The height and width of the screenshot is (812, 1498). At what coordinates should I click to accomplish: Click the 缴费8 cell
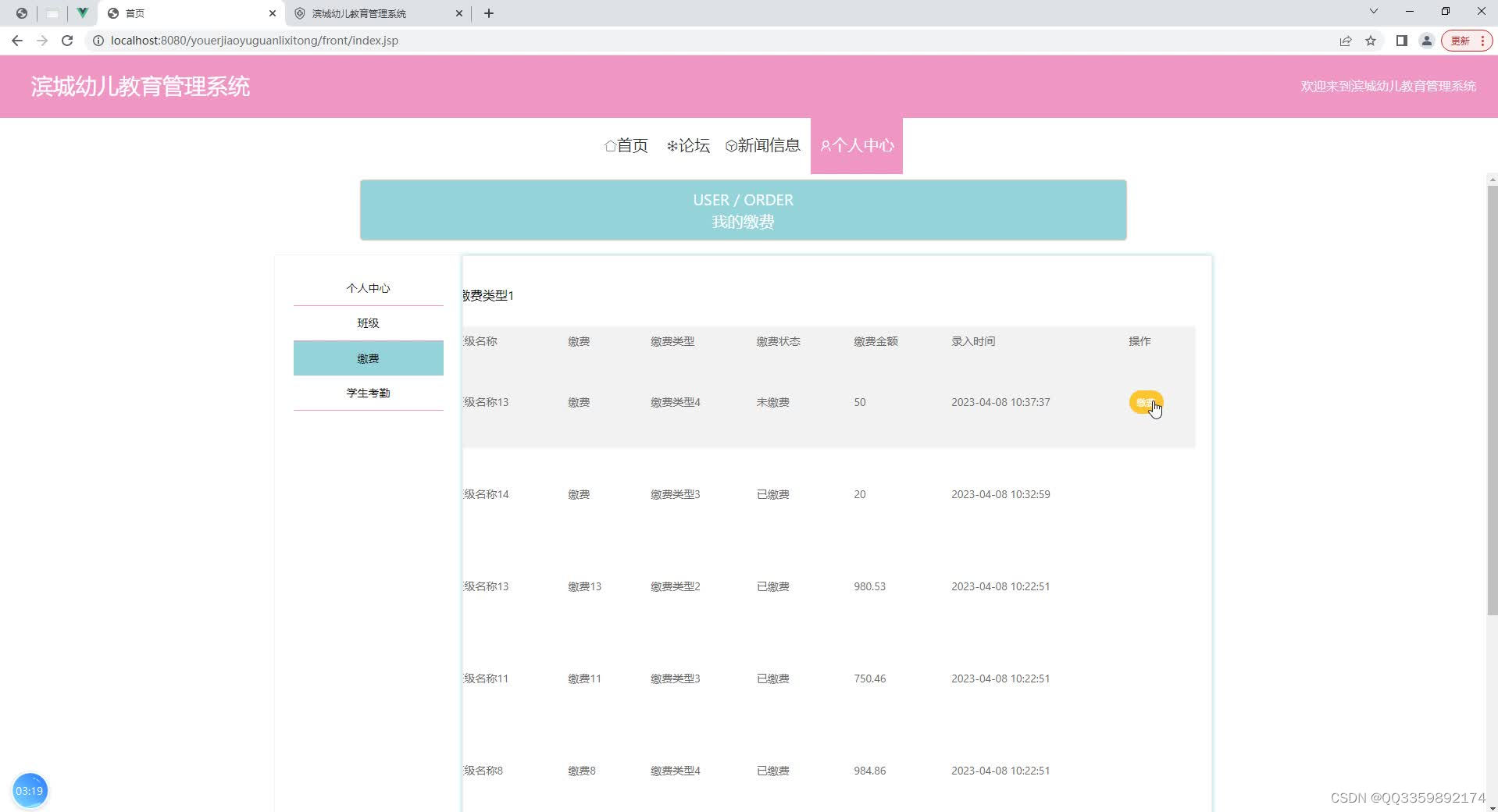pos(582,771)
